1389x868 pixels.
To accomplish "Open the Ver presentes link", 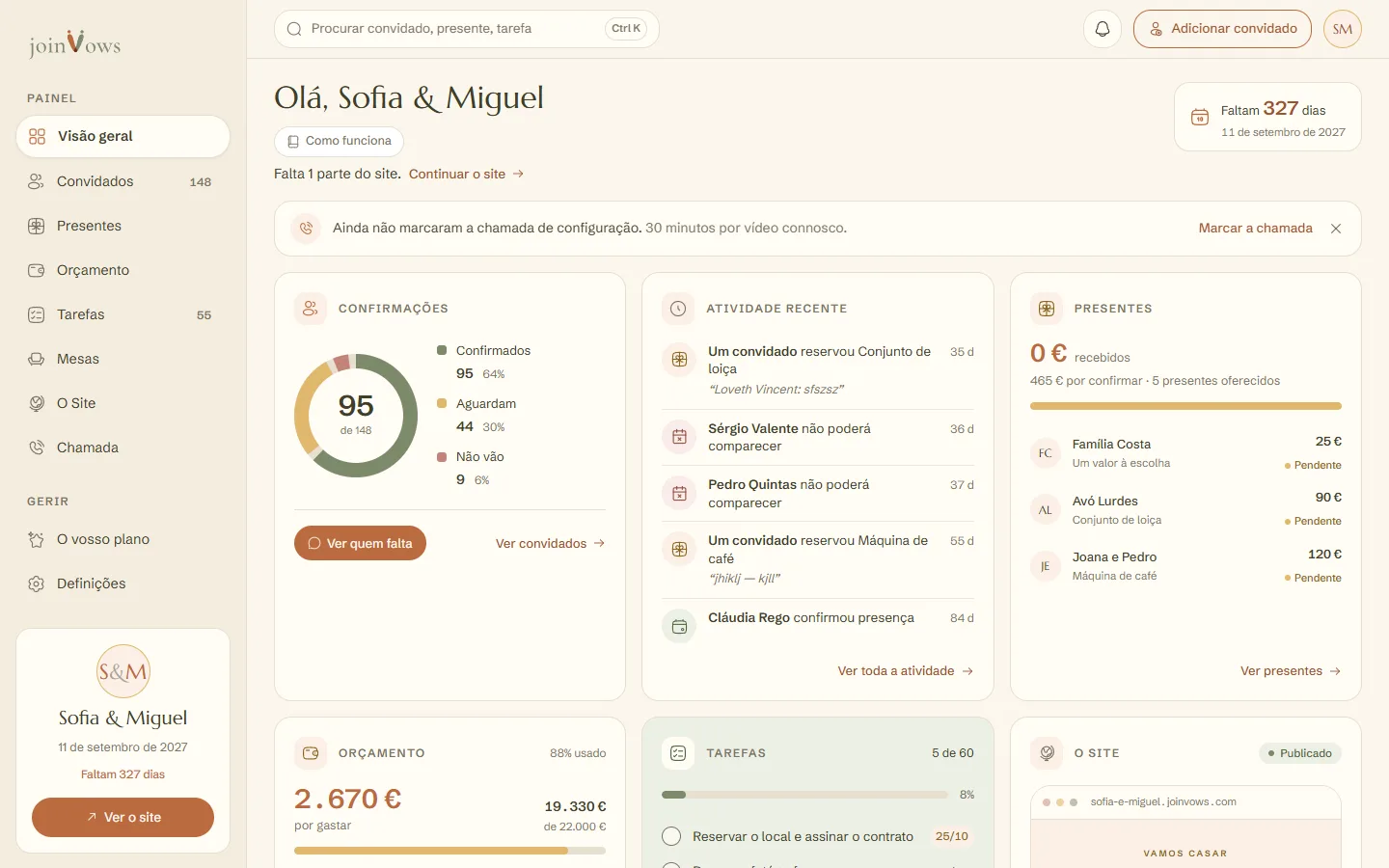I will (1291, 670).
